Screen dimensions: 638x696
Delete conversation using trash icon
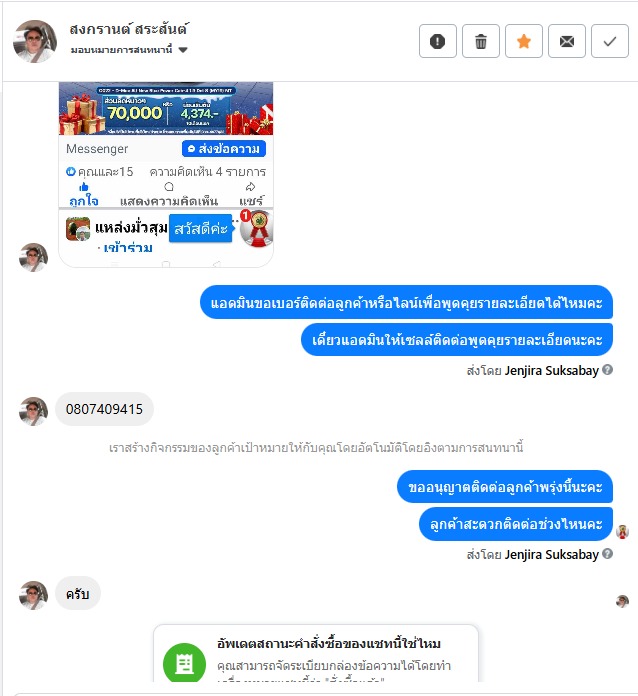(480, 41)
